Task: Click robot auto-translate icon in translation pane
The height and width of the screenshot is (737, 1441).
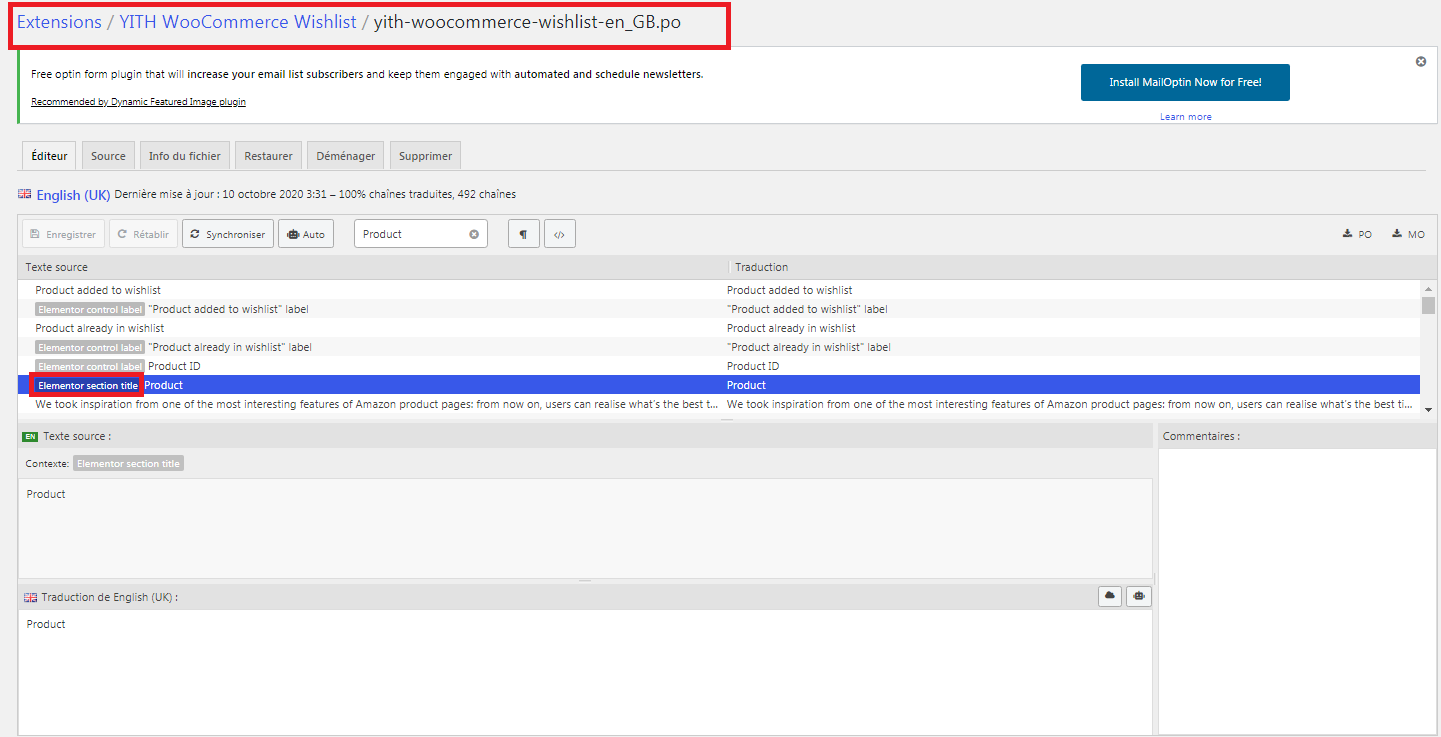Action: coord(1139,596)
